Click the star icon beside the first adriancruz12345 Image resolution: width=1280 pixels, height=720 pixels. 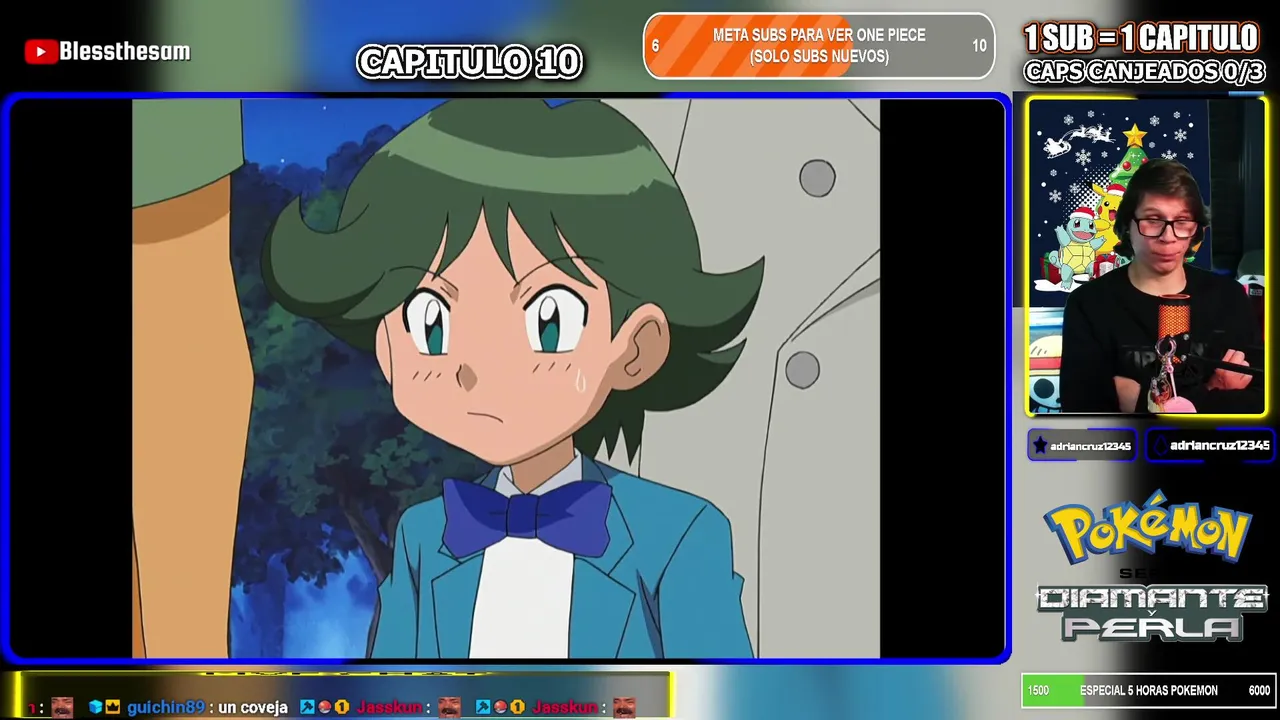pyautogui.click(x=1040, y=446)
